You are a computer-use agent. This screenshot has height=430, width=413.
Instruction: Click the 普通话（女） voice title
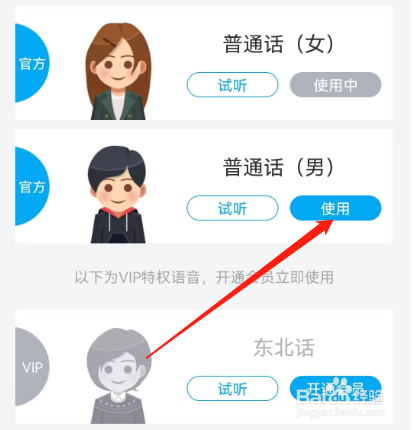278,44
